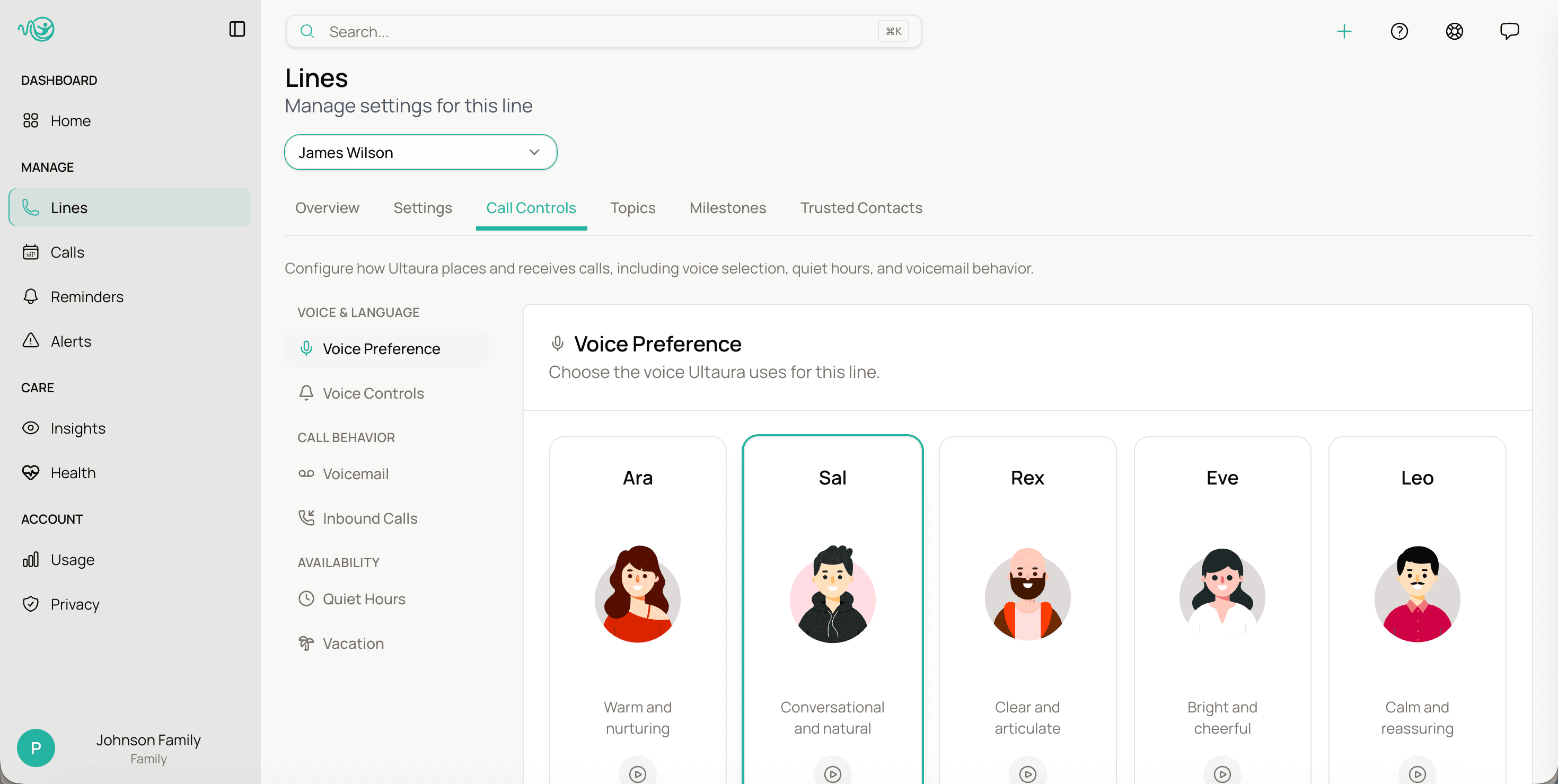Click the Usage bar chart icon
The height and width of the screenshot is (784, 1558).
(30, 559)
